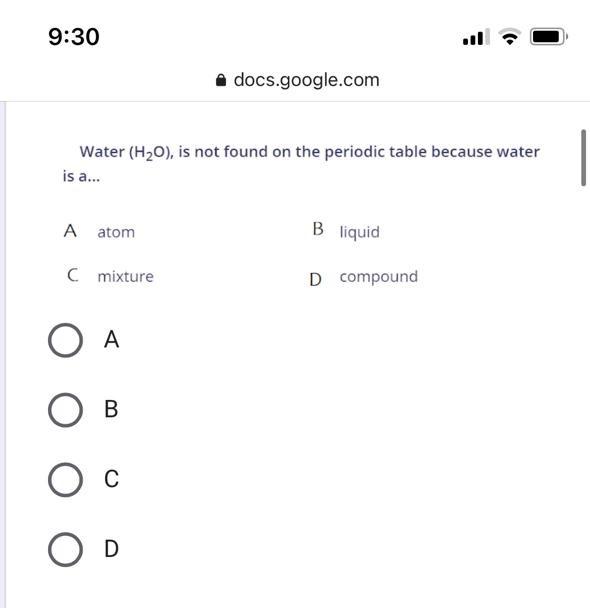Tap the label 'A' next to first radio
This screenshot has width=590, height=608.
pyautogui.click(x=111, y=340)
